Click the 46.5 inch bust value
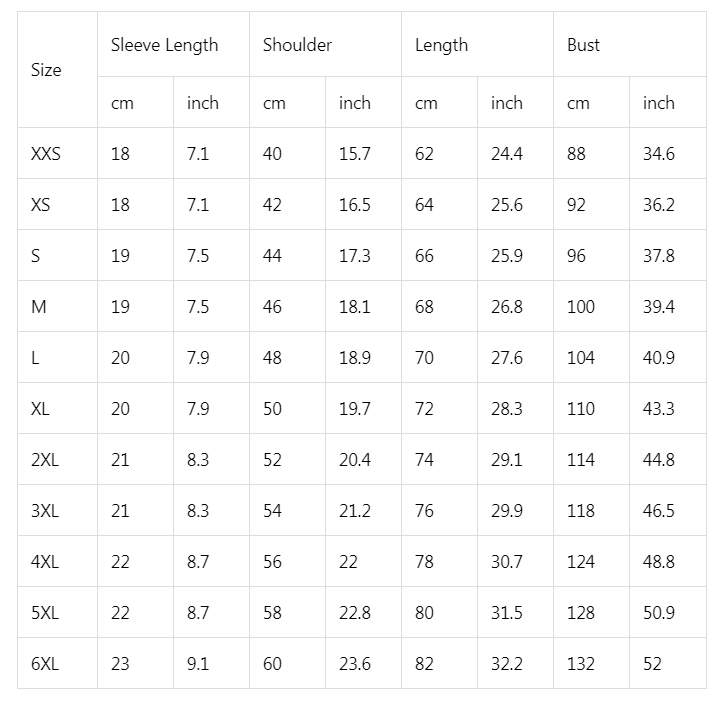The image size is (715, 702). [x=658, y=511]
